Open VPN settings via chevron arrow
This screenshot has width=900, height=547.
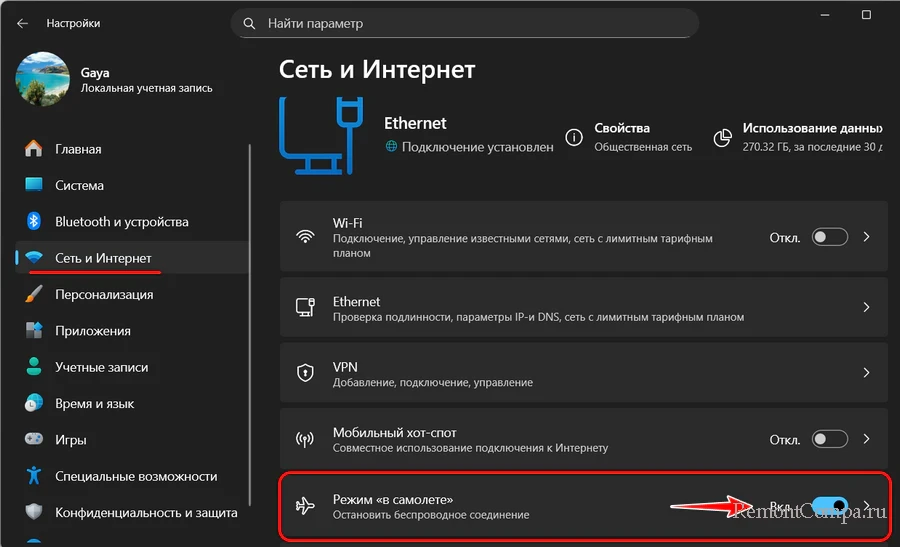(867, 373)
